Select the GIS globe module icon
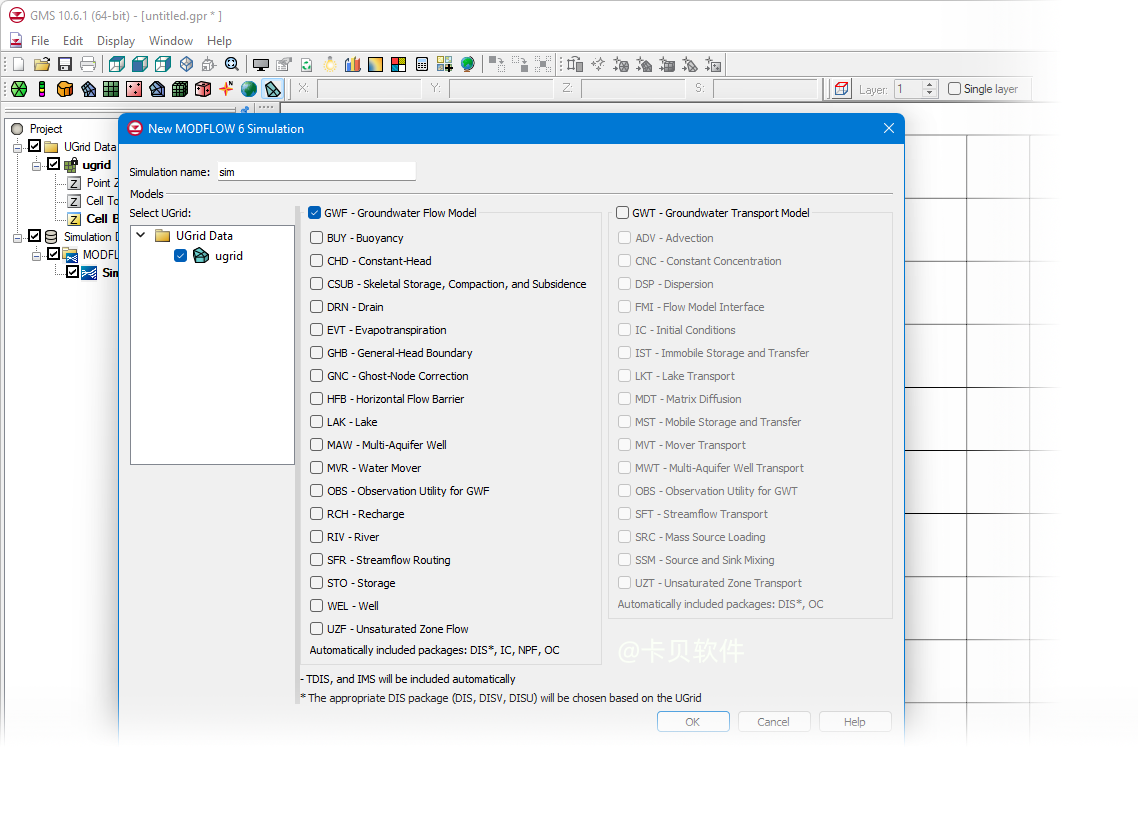 click(249, 89)
